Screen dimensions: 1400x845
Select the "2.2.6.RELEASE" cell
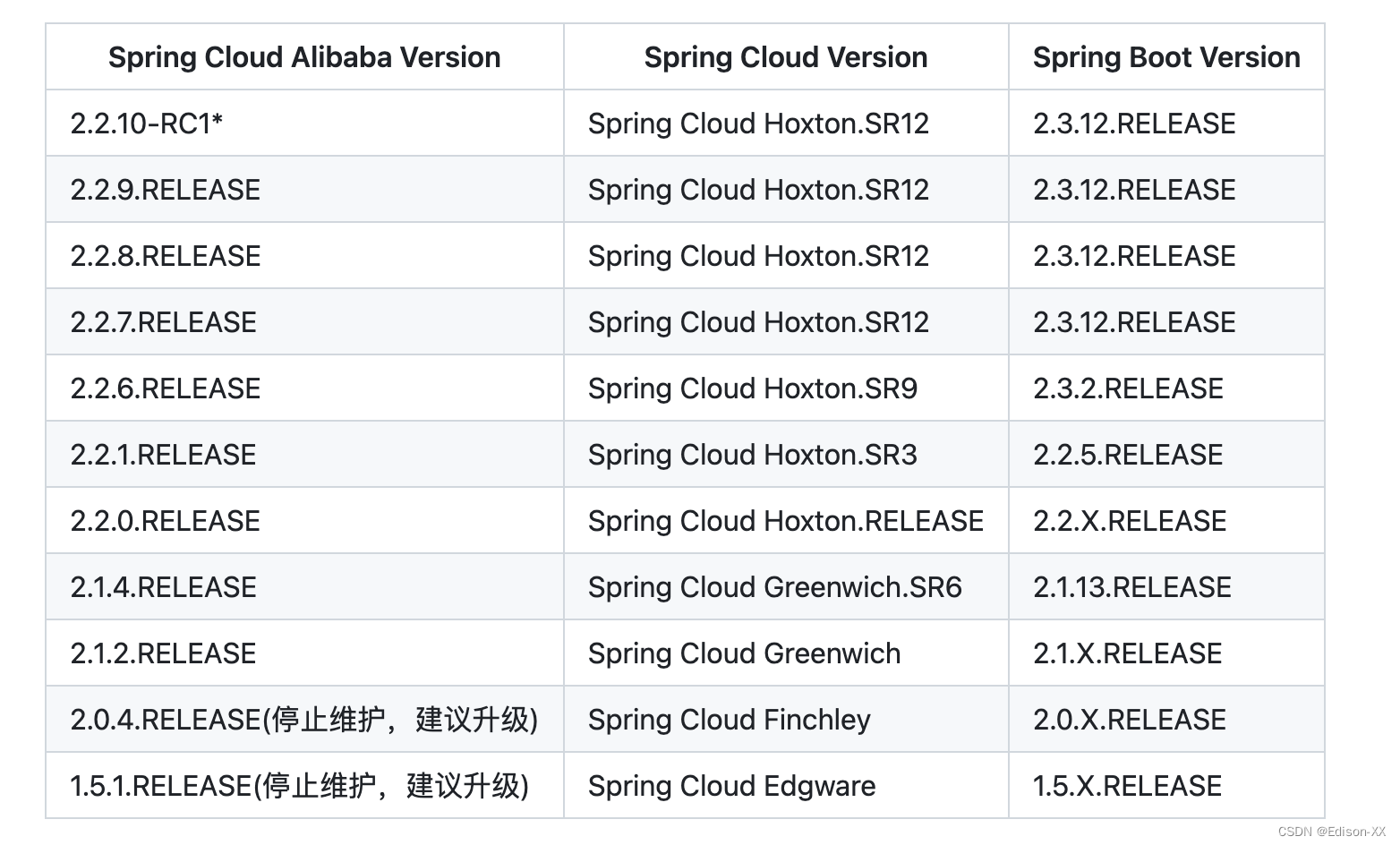pos(304,388)
